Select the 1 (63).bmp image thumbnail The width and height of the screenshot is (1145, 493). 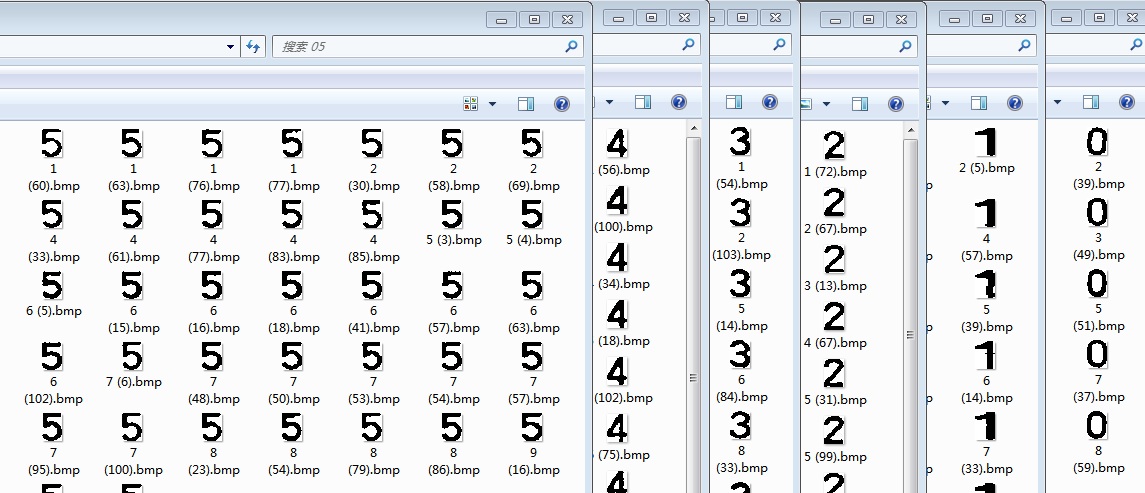132,143
